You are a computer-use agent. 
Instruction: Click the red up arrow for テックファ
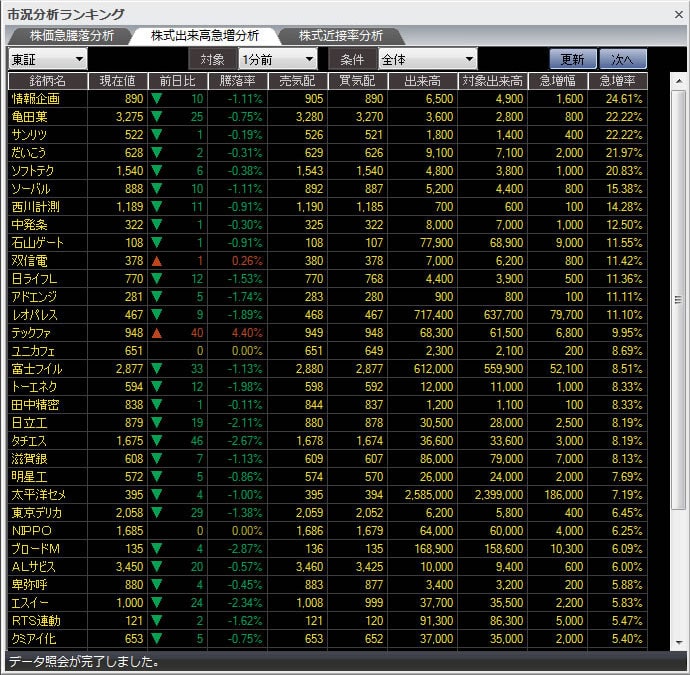click(157, 333)
